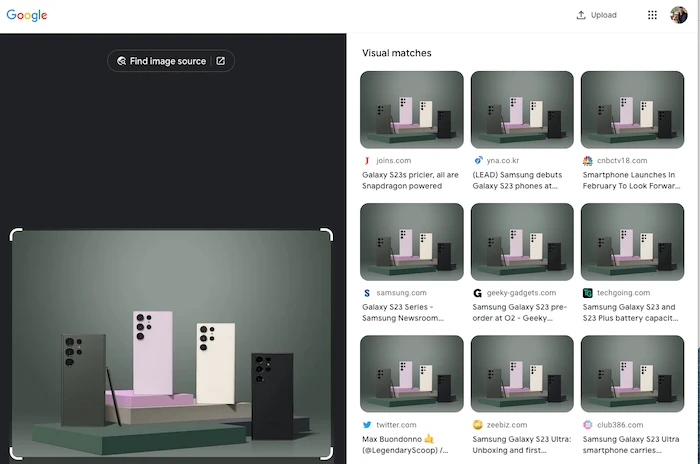Viewport: 700px width, 464px height.
Task: Click the zeebiz.com source name
Action: (x=507, y=425)
